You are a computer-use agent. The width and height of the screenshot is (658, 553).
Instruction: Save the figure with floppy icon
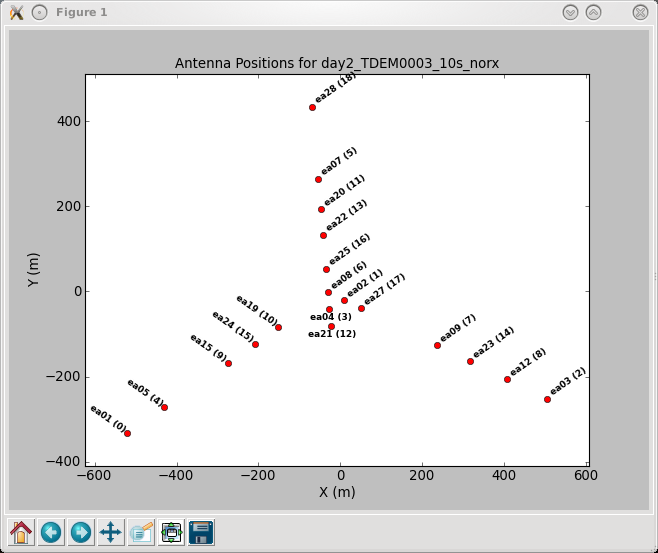(201, 532)
